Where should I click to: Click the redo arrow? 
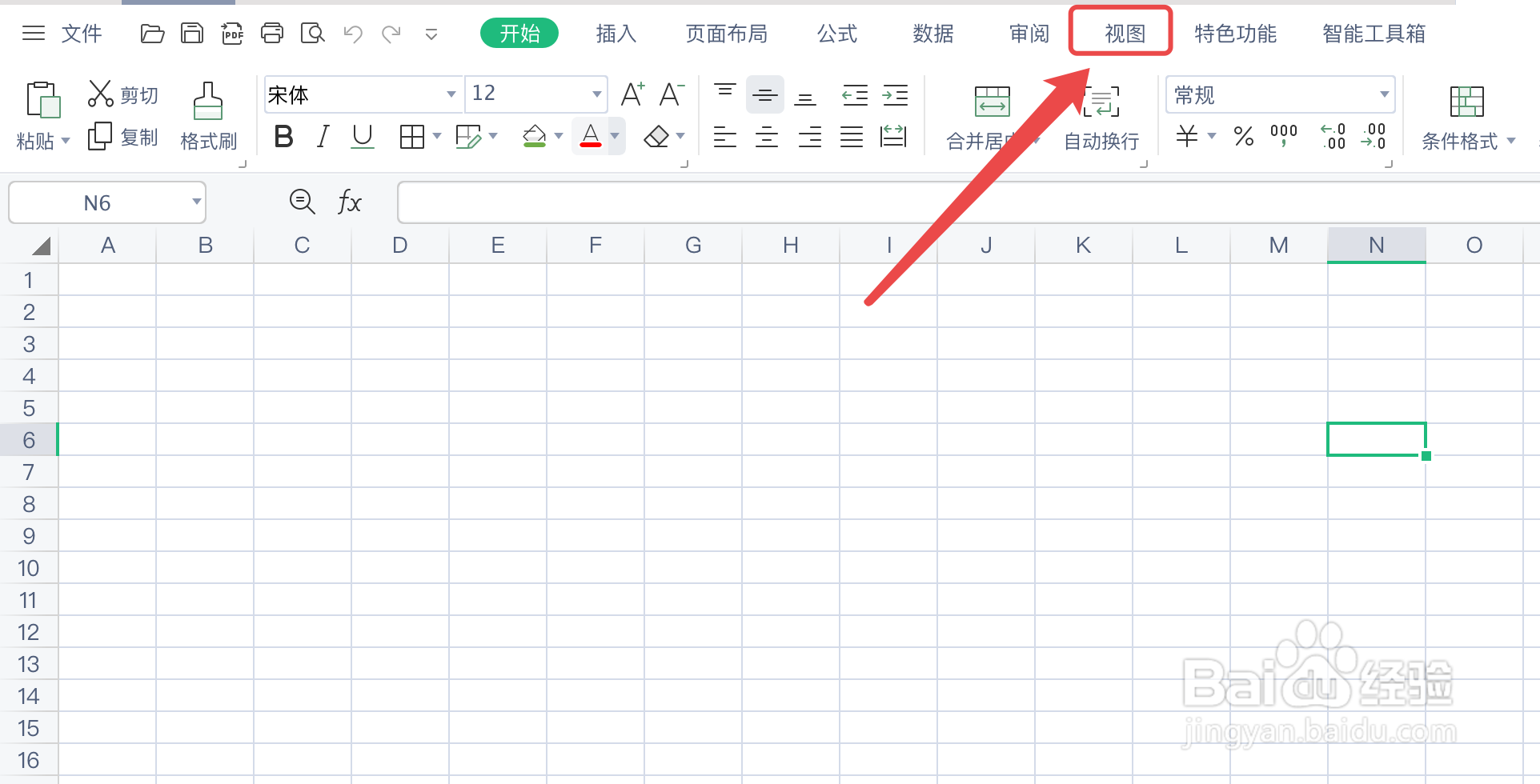pyautogui.click(x=391, y=34)
